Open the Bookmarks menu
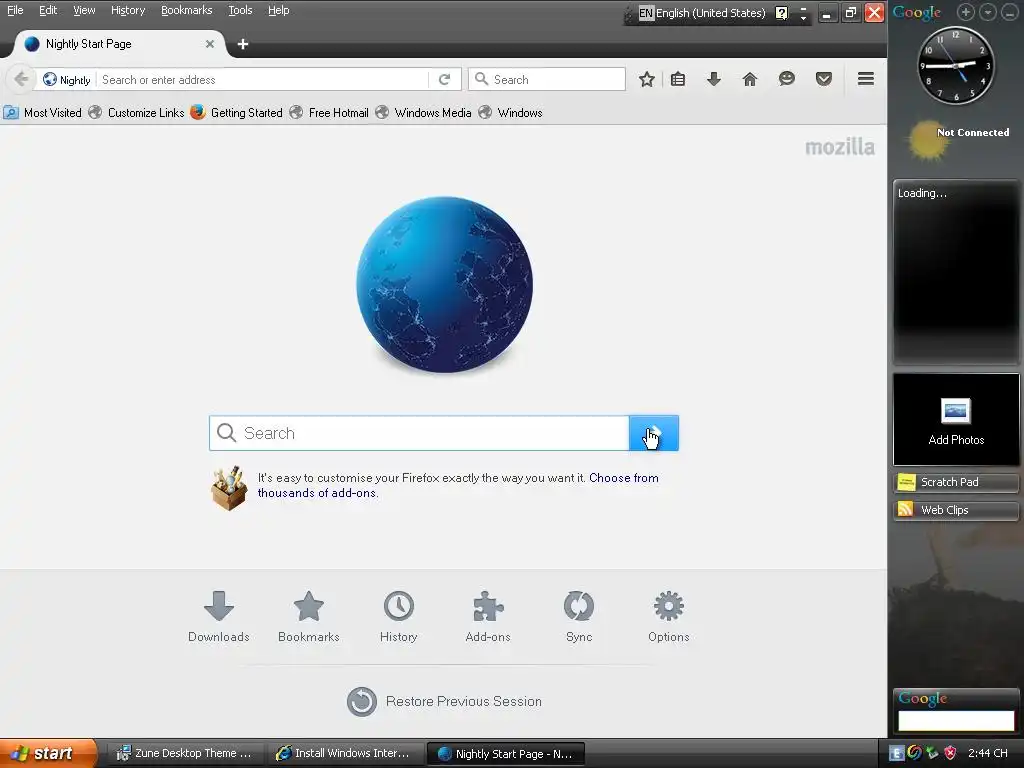This screenshot has width=1024, height=768. (x=186, y=10)
